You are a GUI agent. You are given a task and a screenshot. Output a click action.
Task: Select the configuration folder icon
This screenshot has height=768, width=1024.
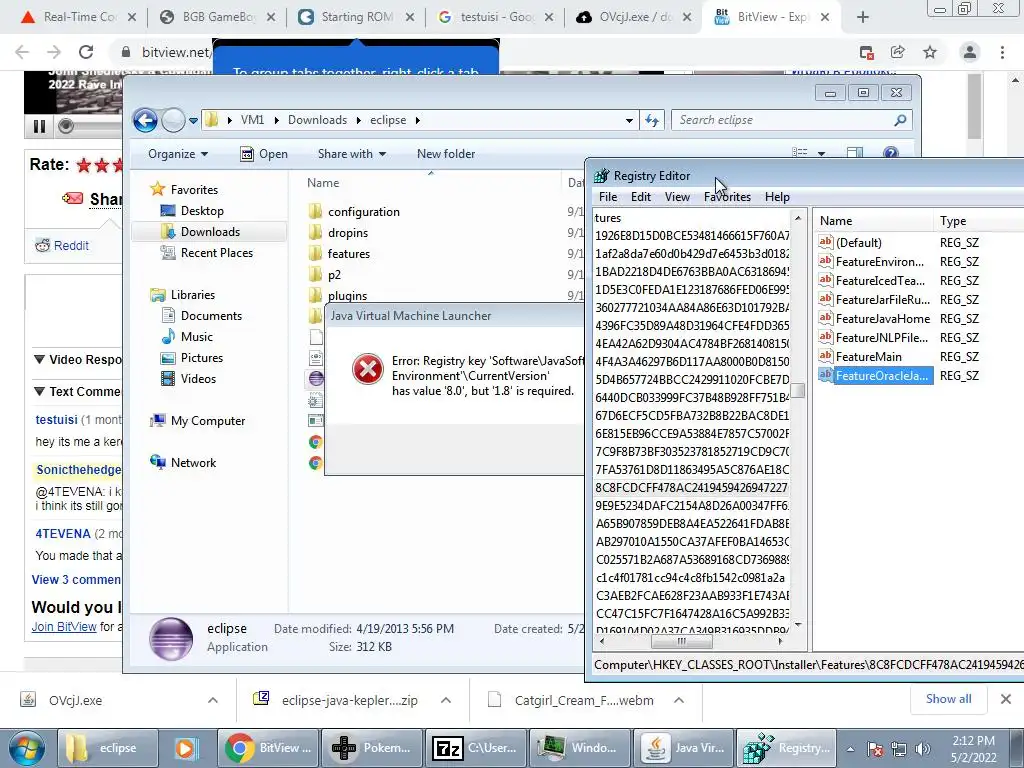click(x=315, y=212)
